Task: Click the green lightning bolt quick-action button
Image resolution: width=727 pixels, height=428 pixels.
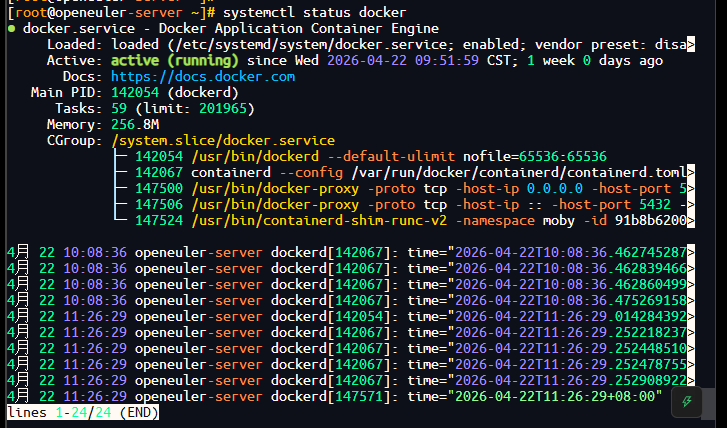Action: (x=687, y=402)
